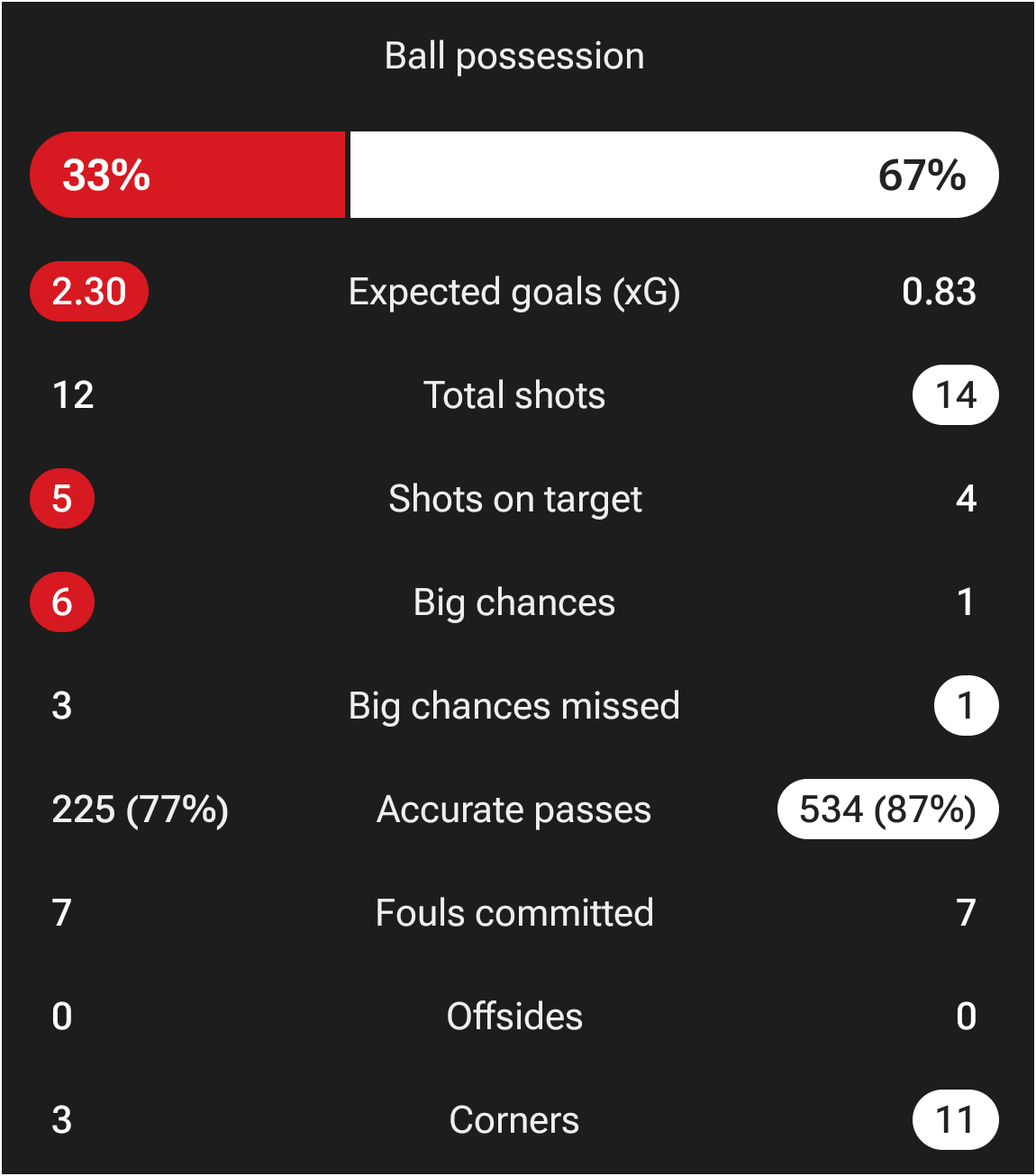Viewport: 1036px width, 1176px height.
Task: Click the white 11 corners pill
Action: 956,1120
